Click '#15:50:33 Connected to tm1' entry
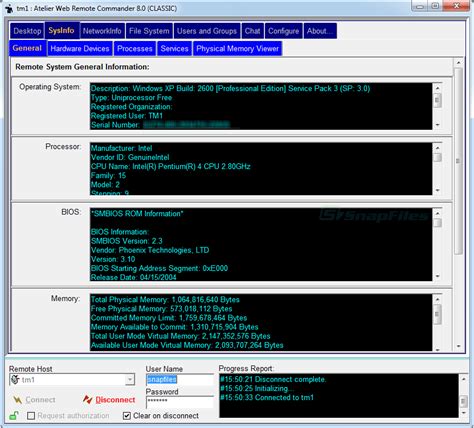This screenshot has width=474, height=428. click(x=267, y=397)
